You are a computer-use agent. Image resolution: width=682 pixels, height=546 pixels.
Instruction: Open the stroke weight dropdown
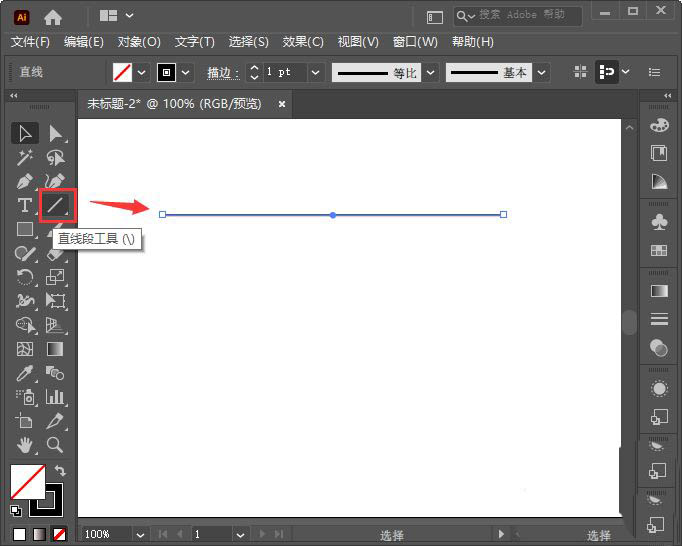click(x=316, y=72)
